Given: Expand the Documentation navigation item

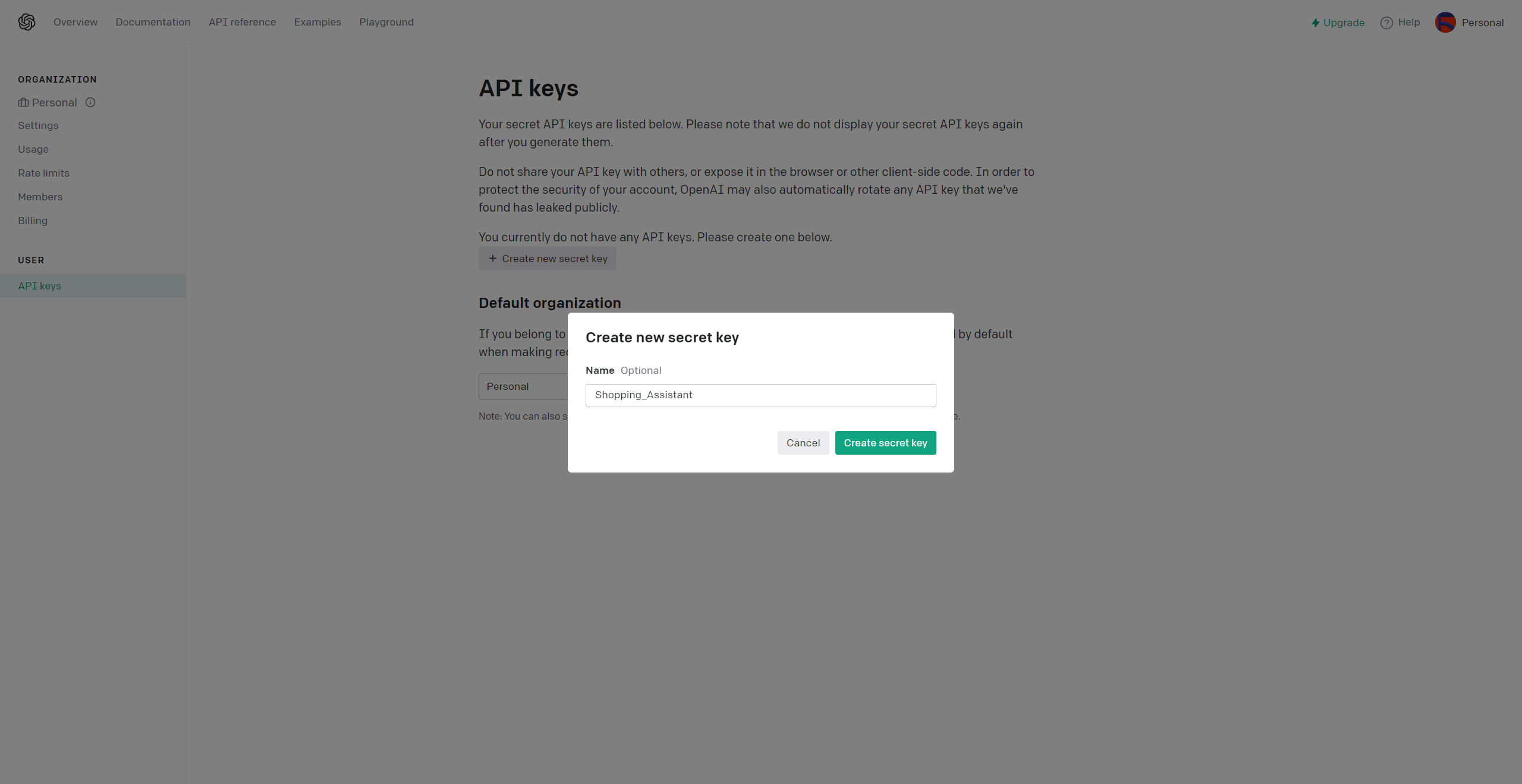Looking at the screenshot, I should [153, 21].
